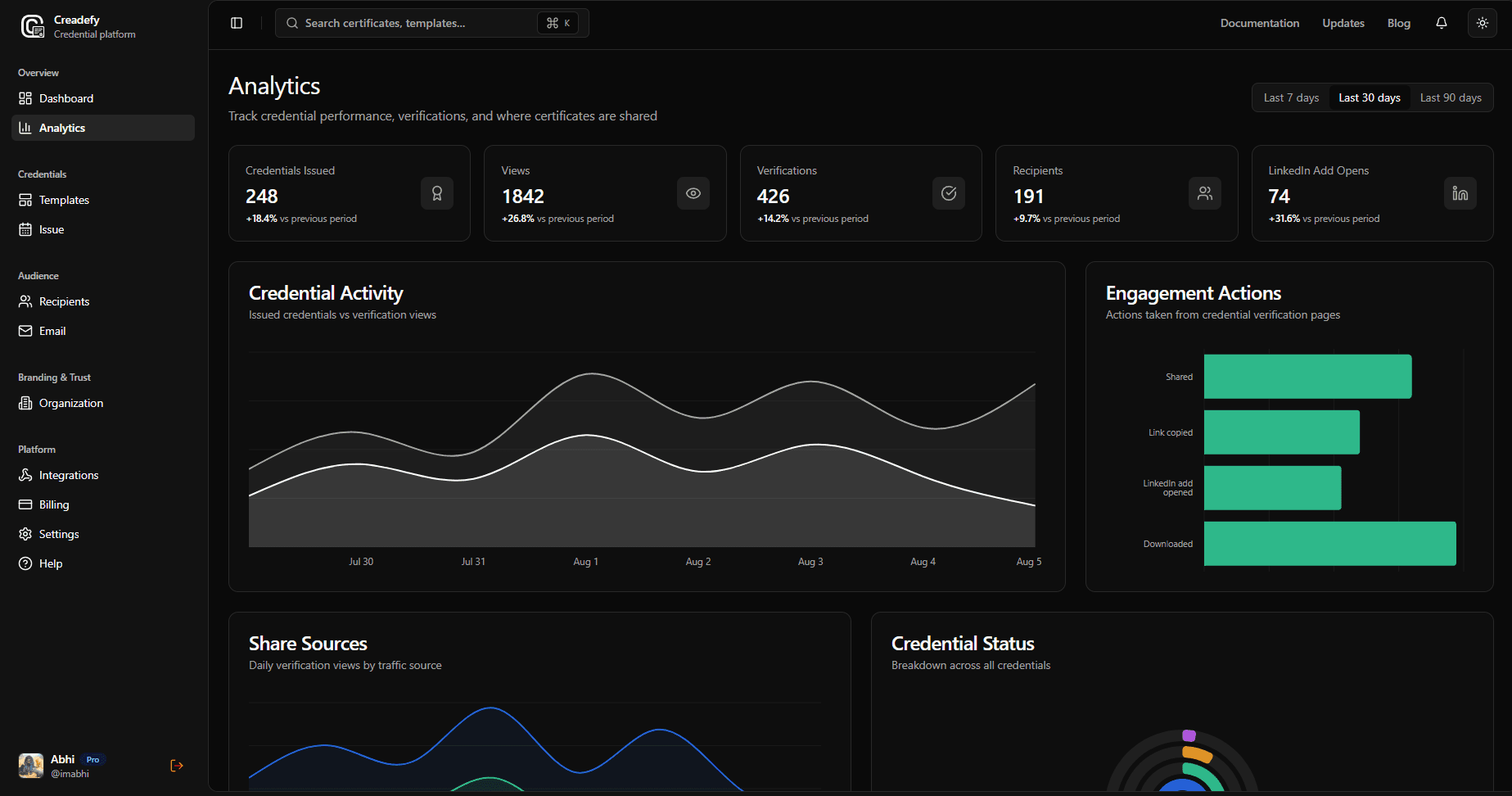Click the 1842 Views value
This screenshot has width=1512, height=796.
tap(523, 197)
